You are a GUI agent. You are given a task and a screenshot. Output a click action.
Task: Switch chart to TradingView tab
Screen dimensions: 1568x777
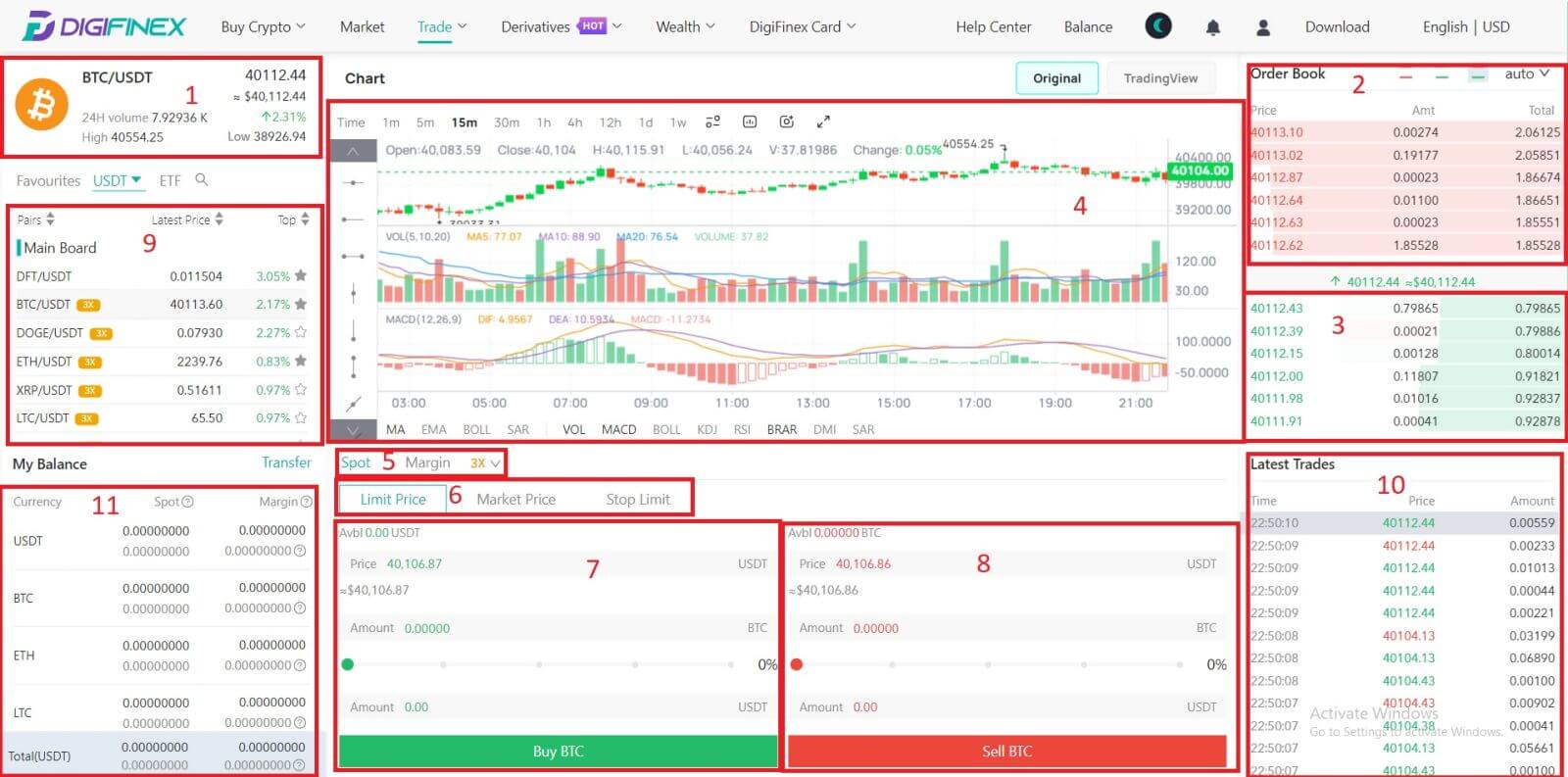[1160, 78]
